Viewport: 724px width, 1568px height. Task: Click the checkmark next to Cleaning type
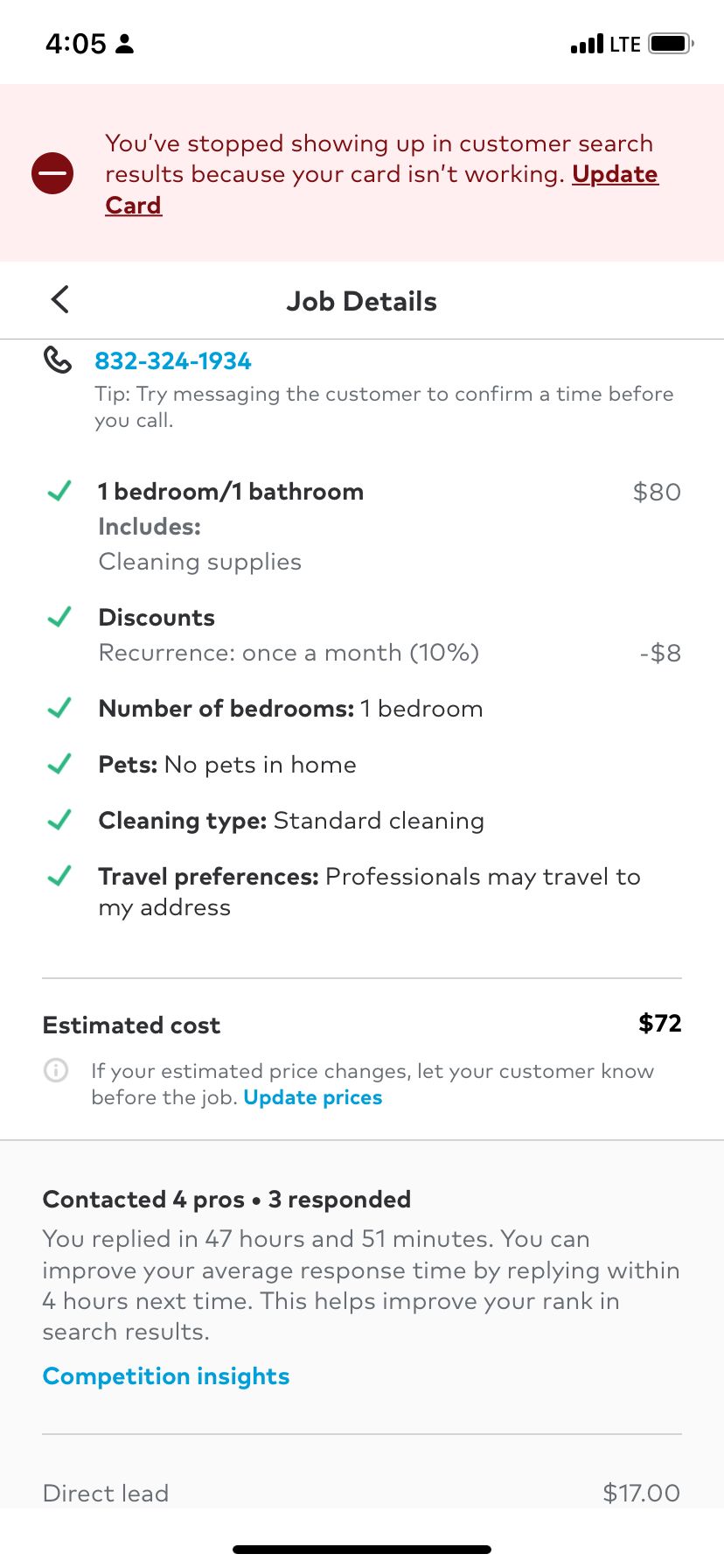coord(59,820)
